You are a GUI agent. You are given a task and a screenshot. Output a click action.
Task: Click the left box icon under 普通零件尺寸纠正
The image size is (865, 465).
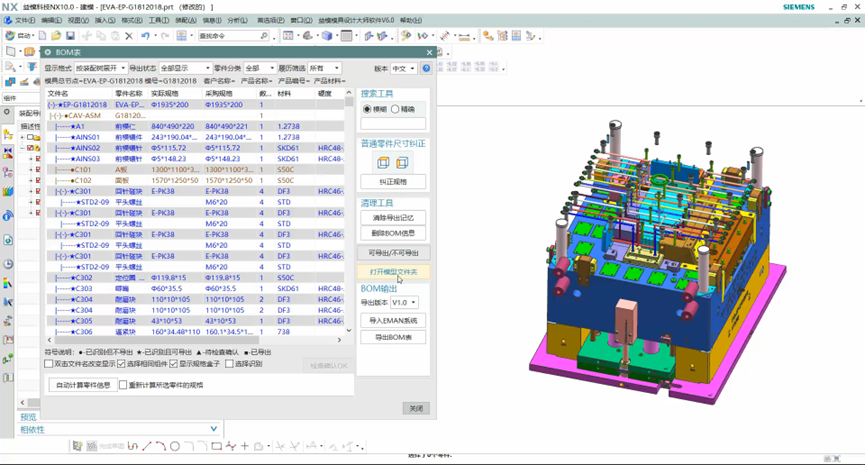pyautogui.click(x=382, y=163)
